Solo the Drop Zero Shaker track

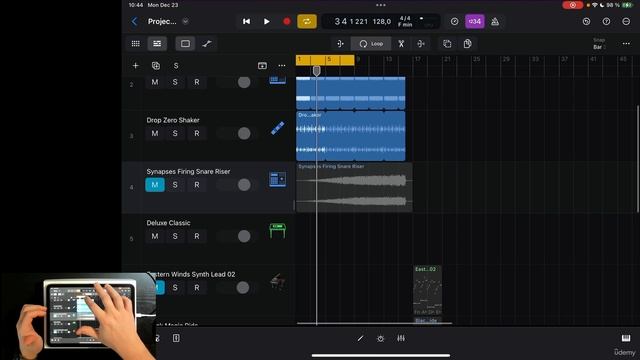[x=175, y=133]
